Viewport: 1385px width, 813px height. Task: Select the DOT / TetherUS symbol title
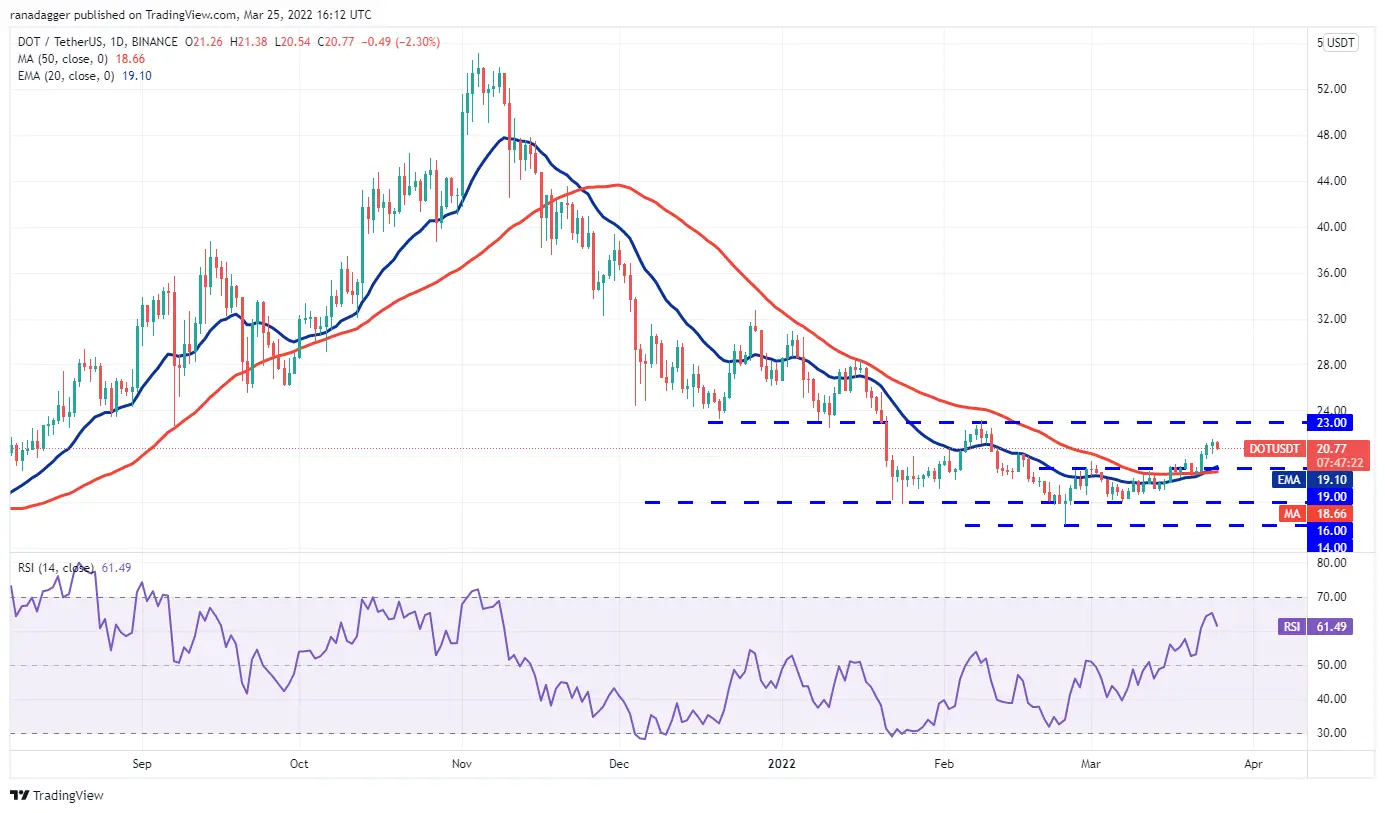[x=62, y=42]
